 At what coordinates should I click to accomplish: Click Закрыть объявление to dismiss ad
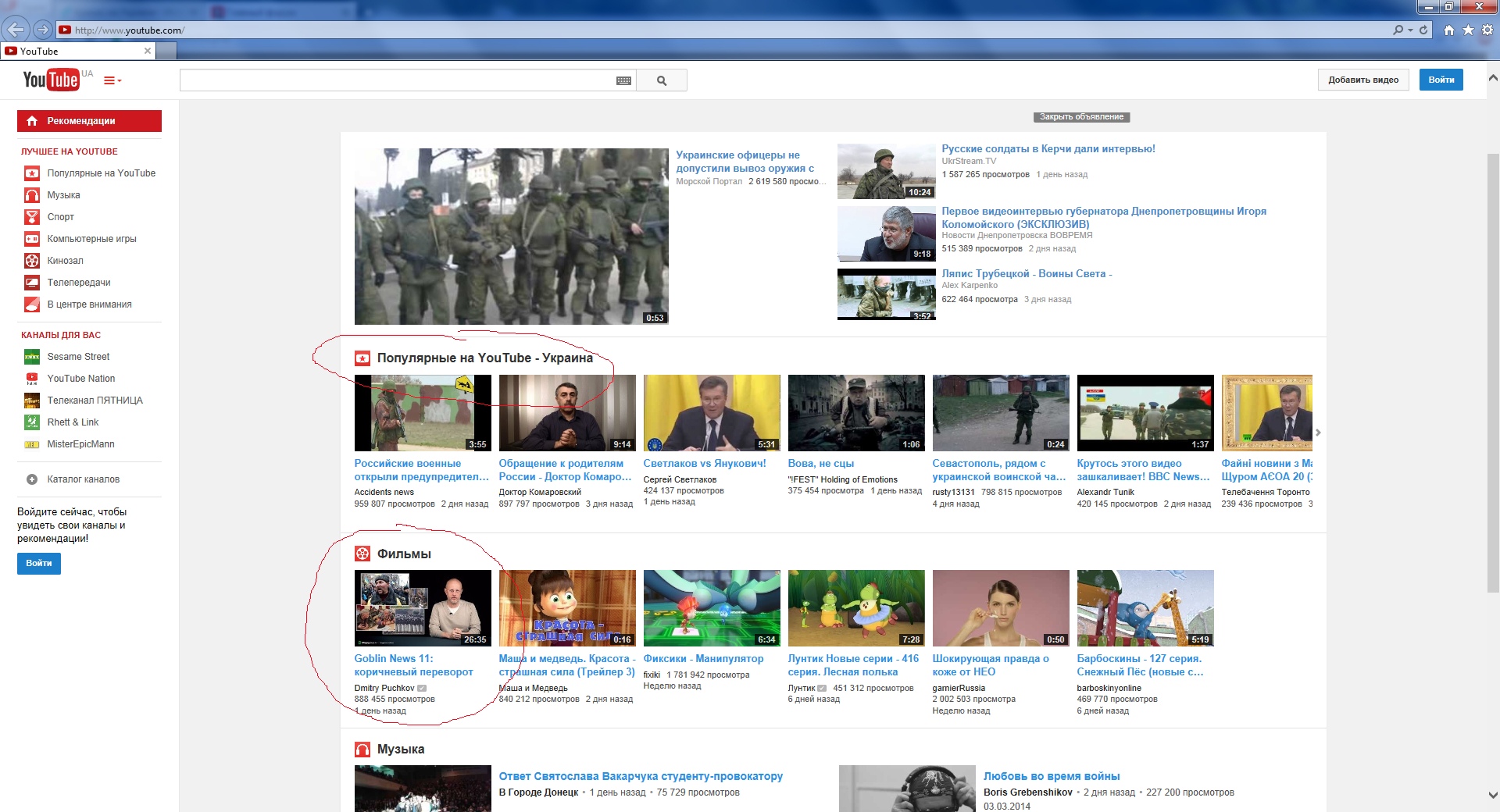[x=1081, y=117]
